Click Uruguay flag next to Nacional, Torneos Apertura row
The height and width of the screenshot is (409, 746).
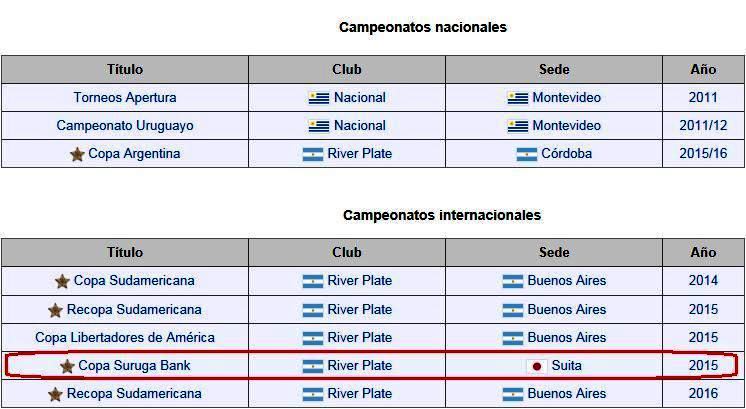[318, 98]
